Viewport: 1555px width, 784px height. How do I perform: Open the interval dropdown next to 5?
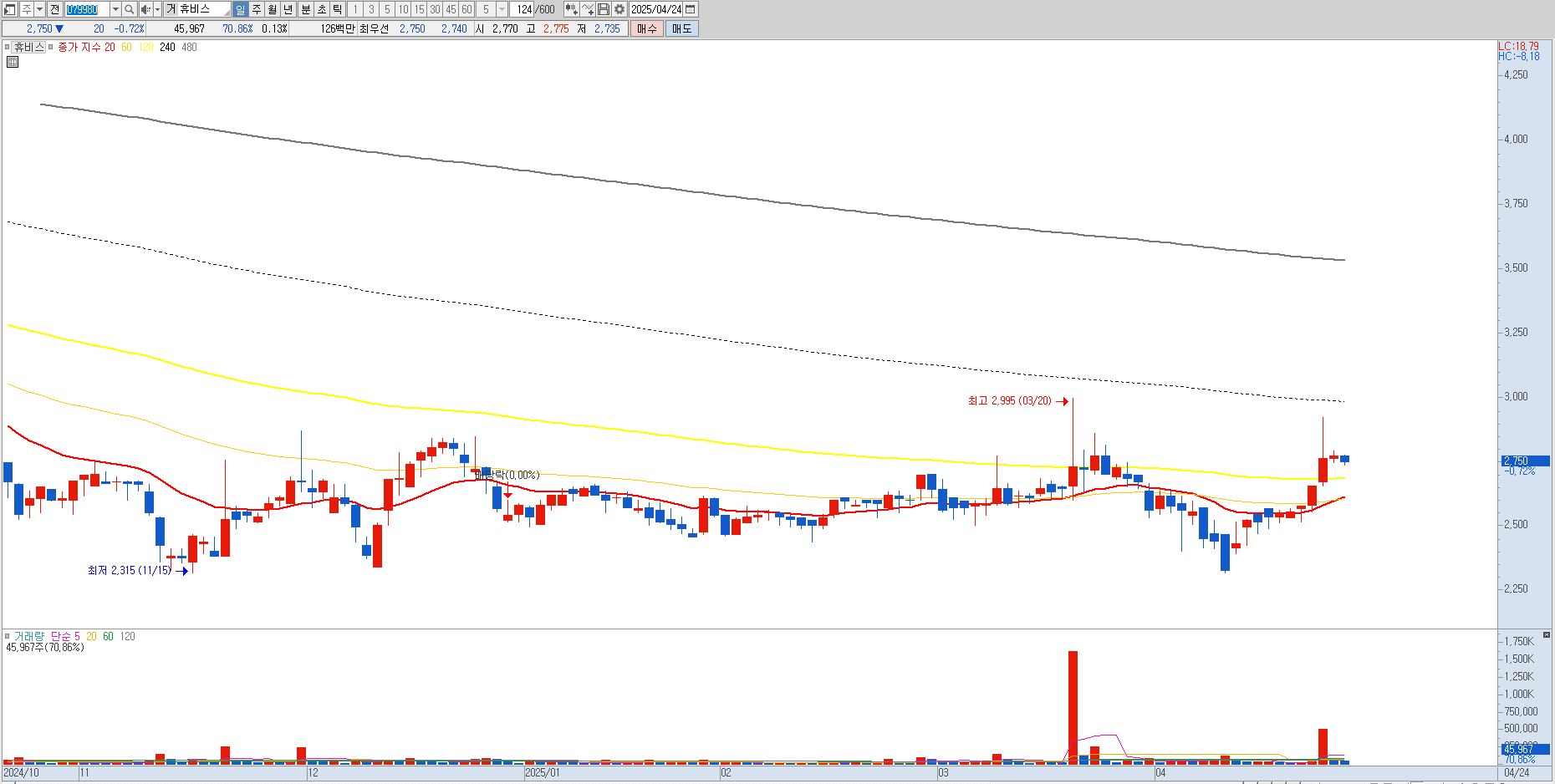click(502, 9)
